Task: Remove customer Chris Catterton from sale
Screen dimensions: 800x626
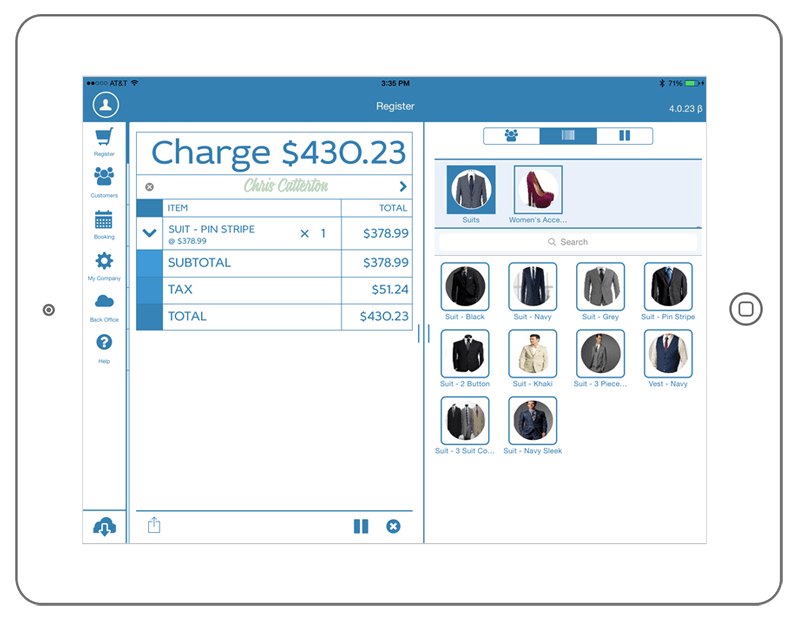Action: (x=150, y=186)
